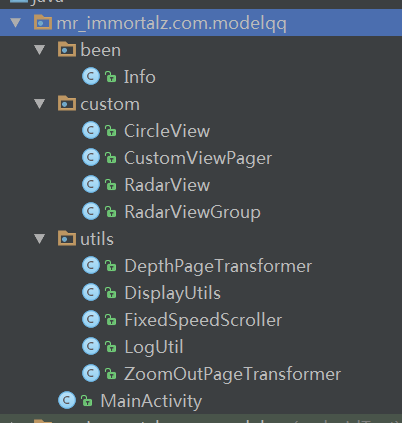Click the MainActivity class icon
This screenshot has height=423, width=402.
67,400
